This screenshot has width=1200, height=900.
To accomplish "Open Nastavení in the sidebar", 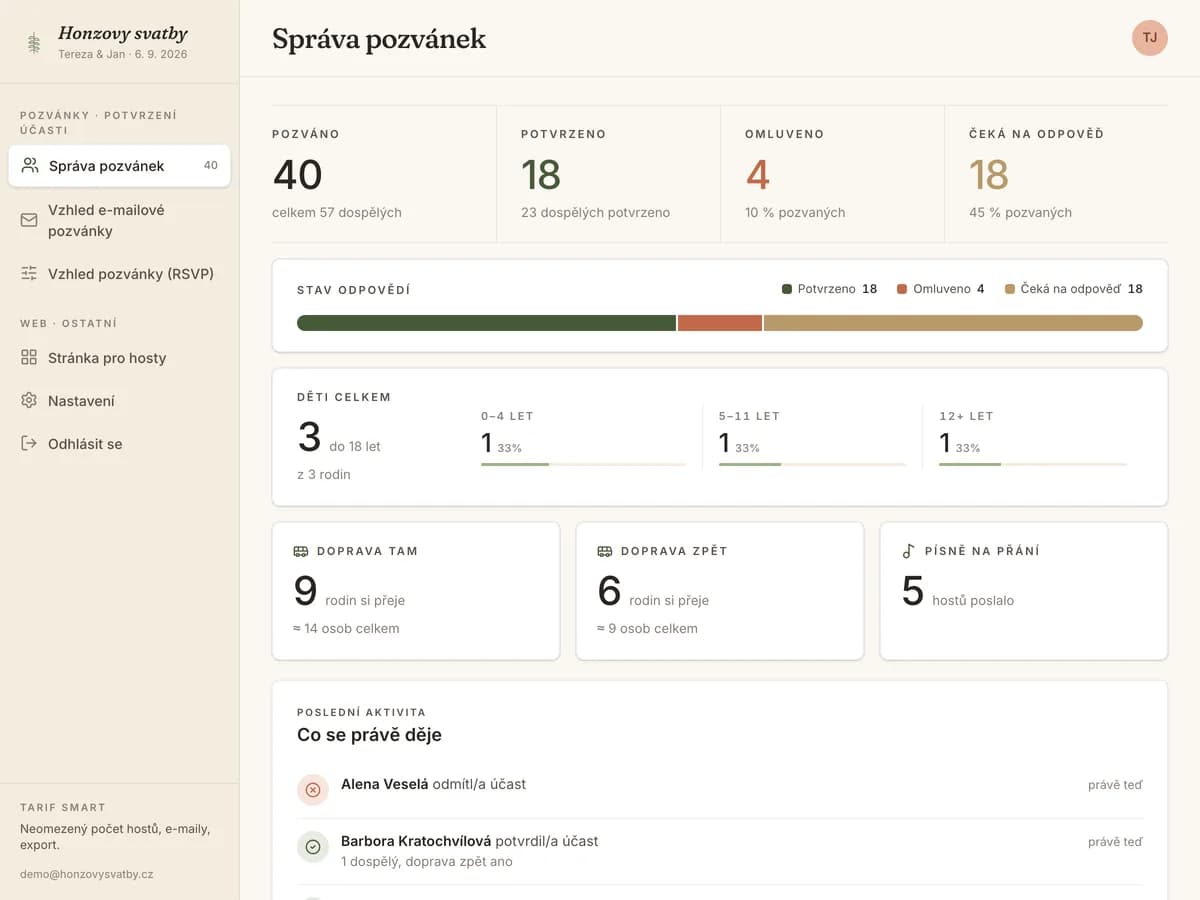I will click(x=119, y=400).
